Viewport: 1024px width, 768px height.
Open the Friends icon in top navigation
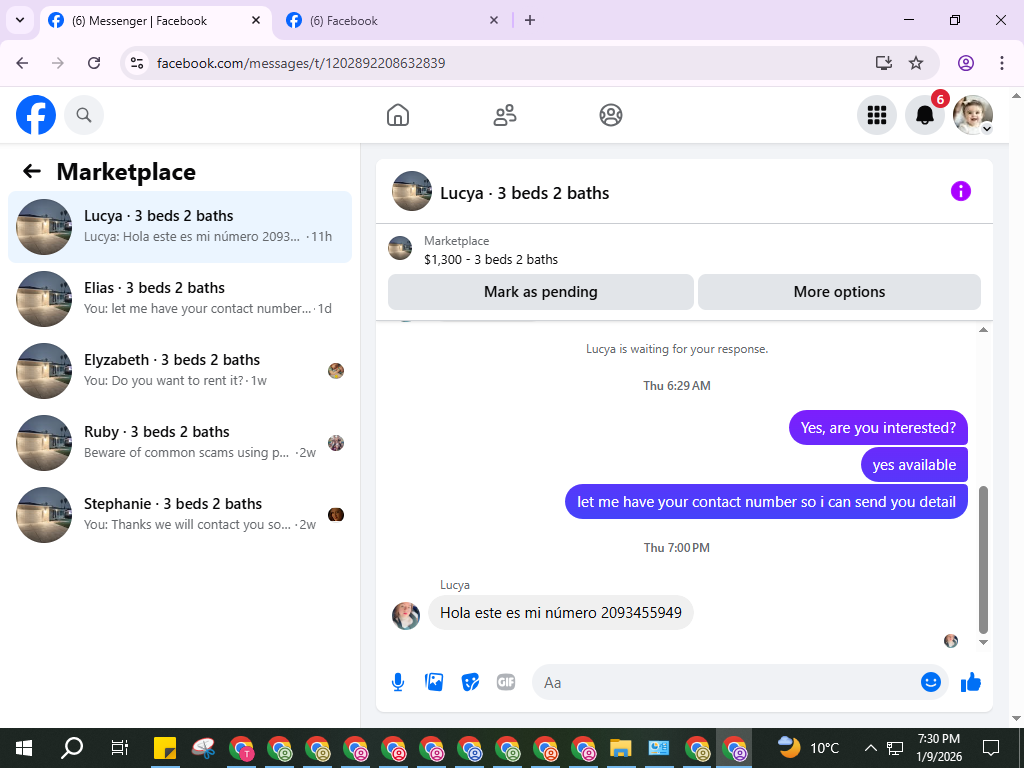coord(504,115)
